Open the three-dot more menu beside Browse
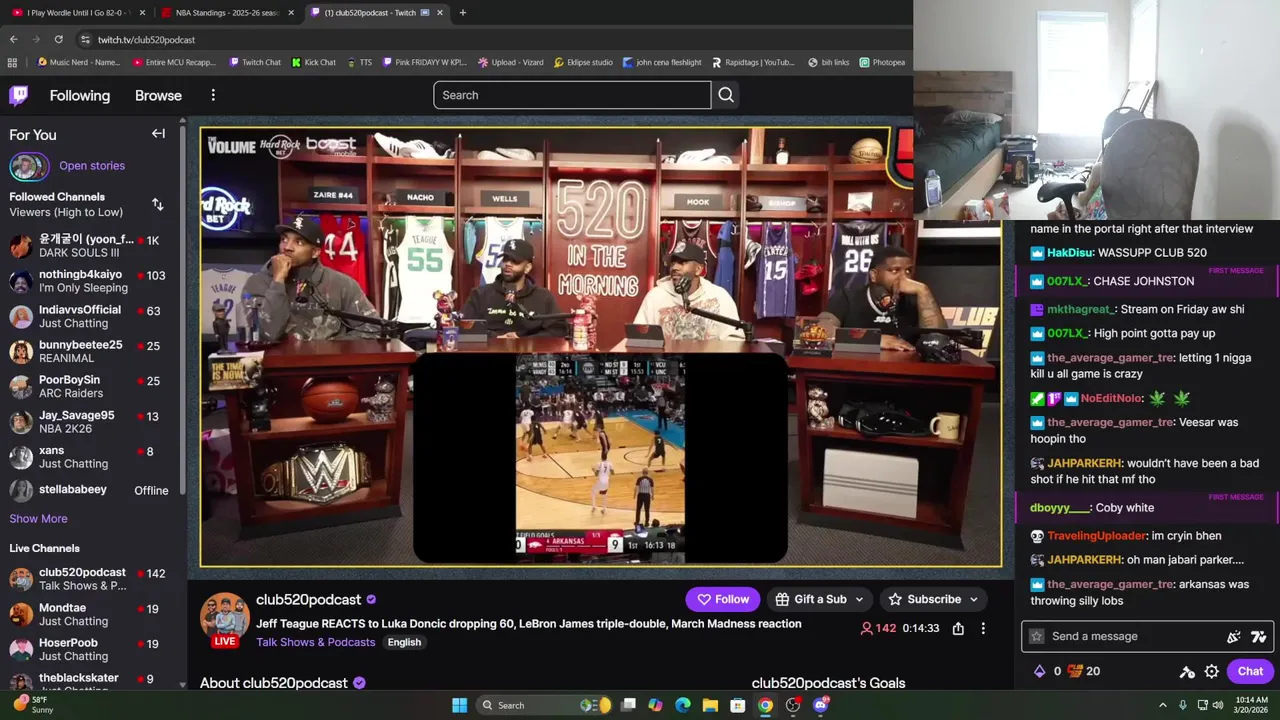Image resolution: width=1280 pixels, height=720 pixels. [213, 95]
